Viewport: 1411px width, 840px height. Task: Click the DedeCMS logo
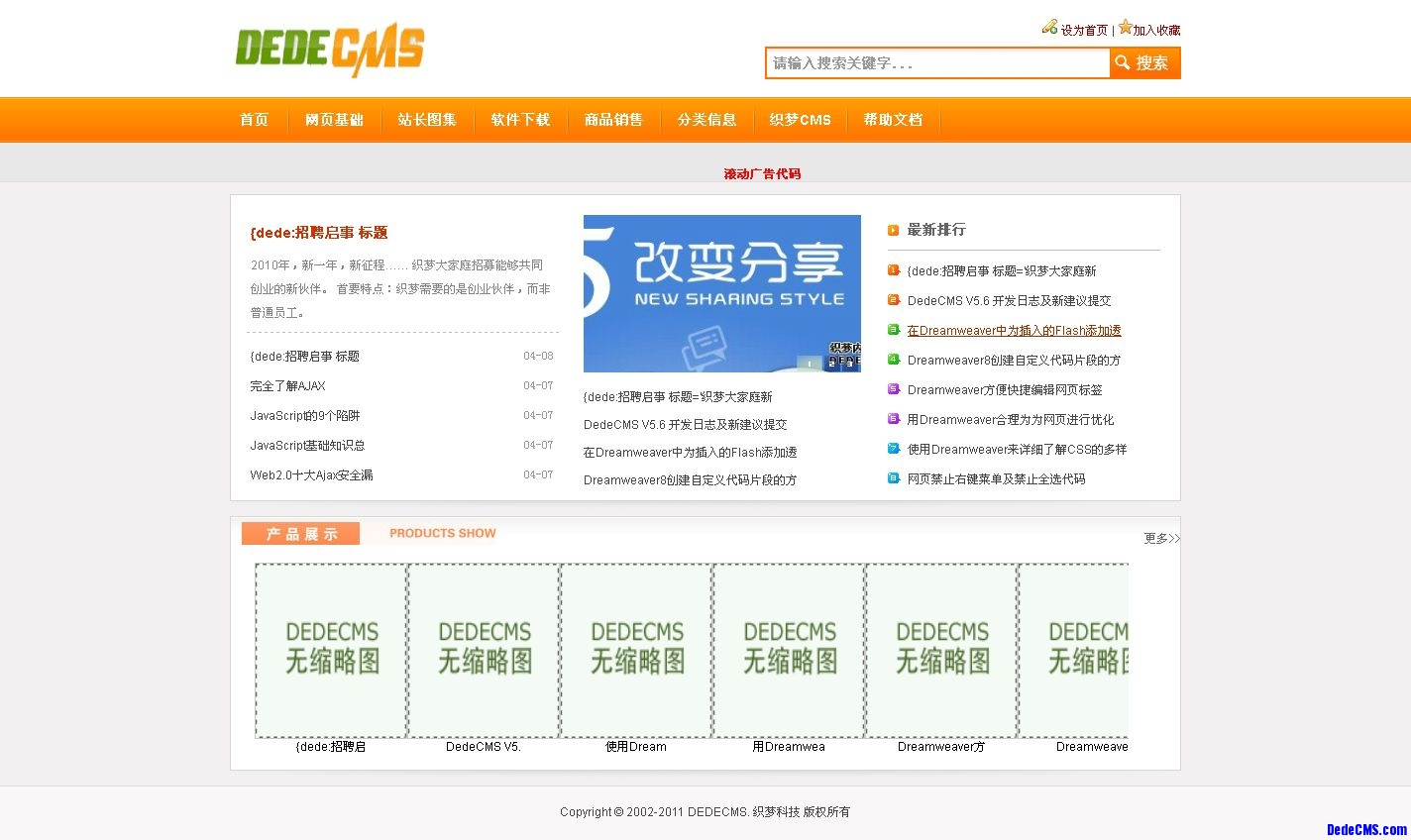click(x=329, y=49)
